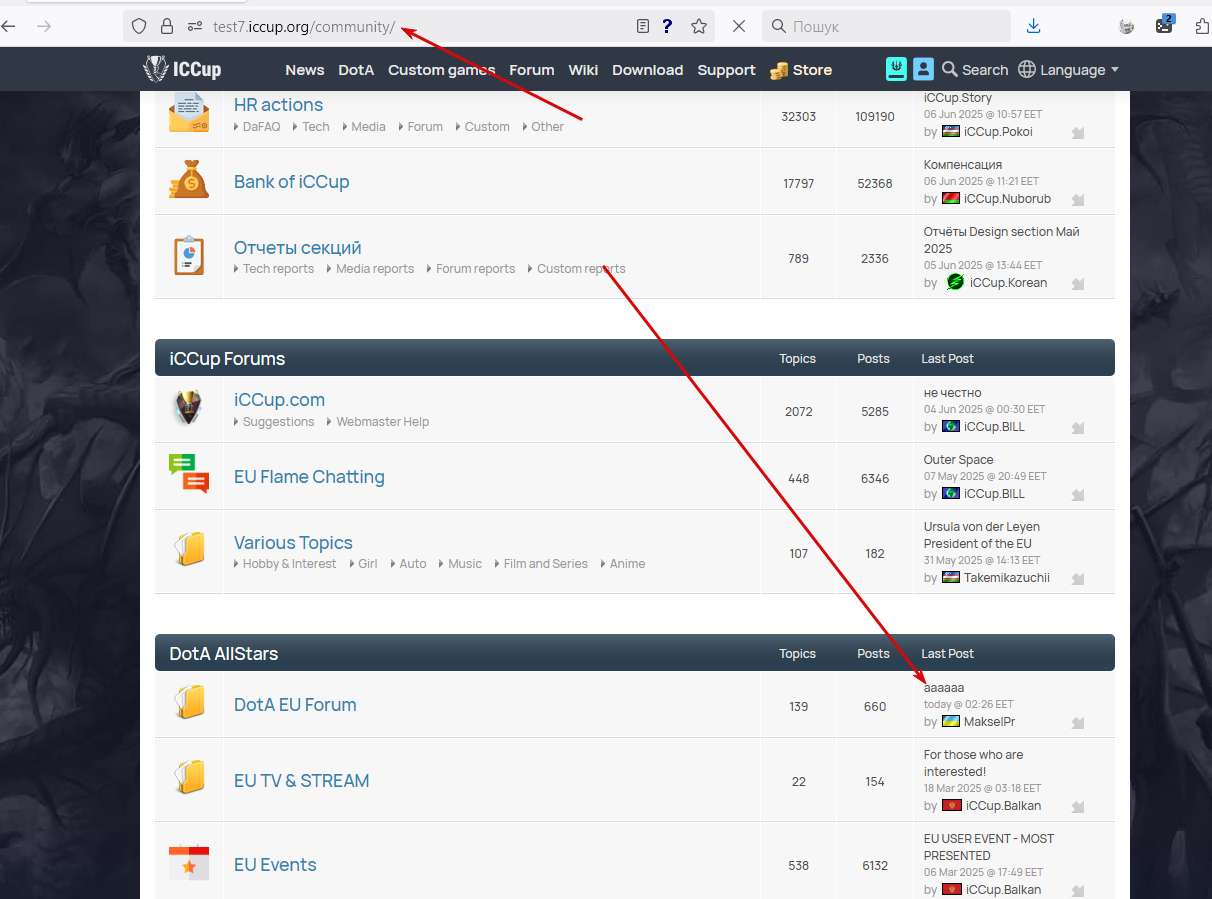Click the iCCup logo in the site header
This screenshot has height=899, width=1212.
point(182,69)
